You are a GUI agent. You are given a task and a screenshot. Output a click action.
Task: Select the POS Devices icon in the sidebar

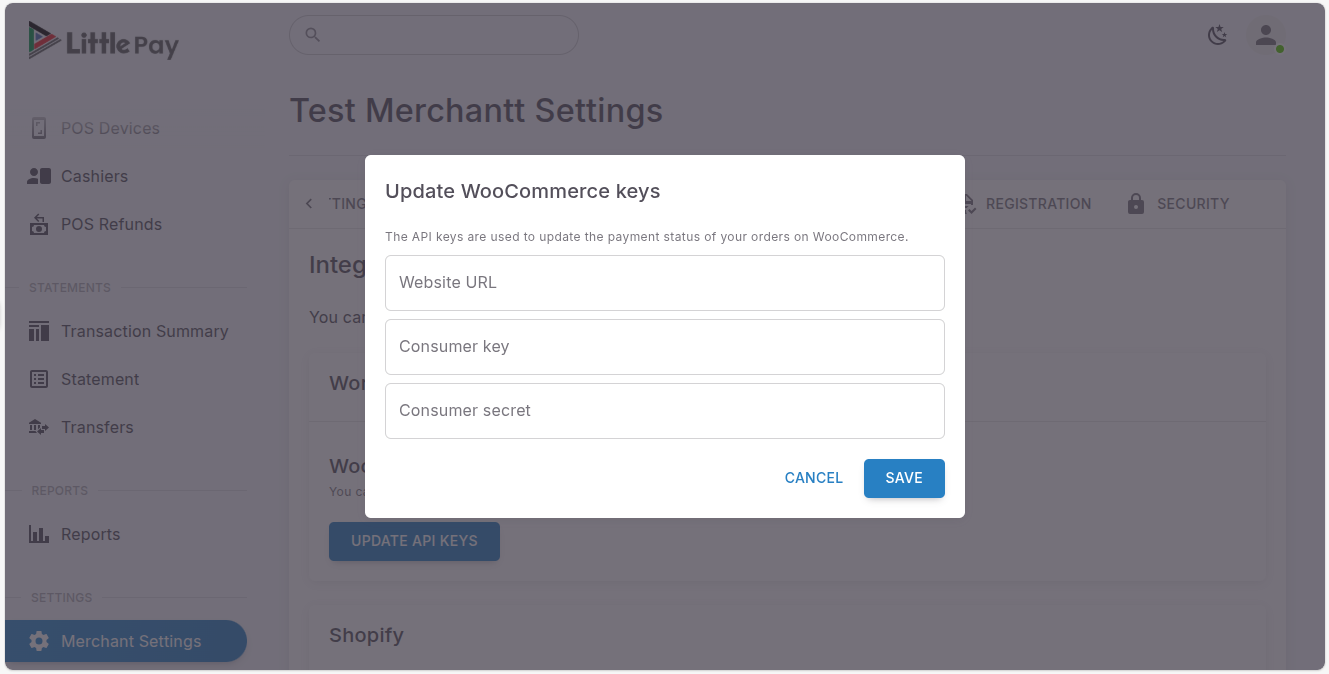38,128
